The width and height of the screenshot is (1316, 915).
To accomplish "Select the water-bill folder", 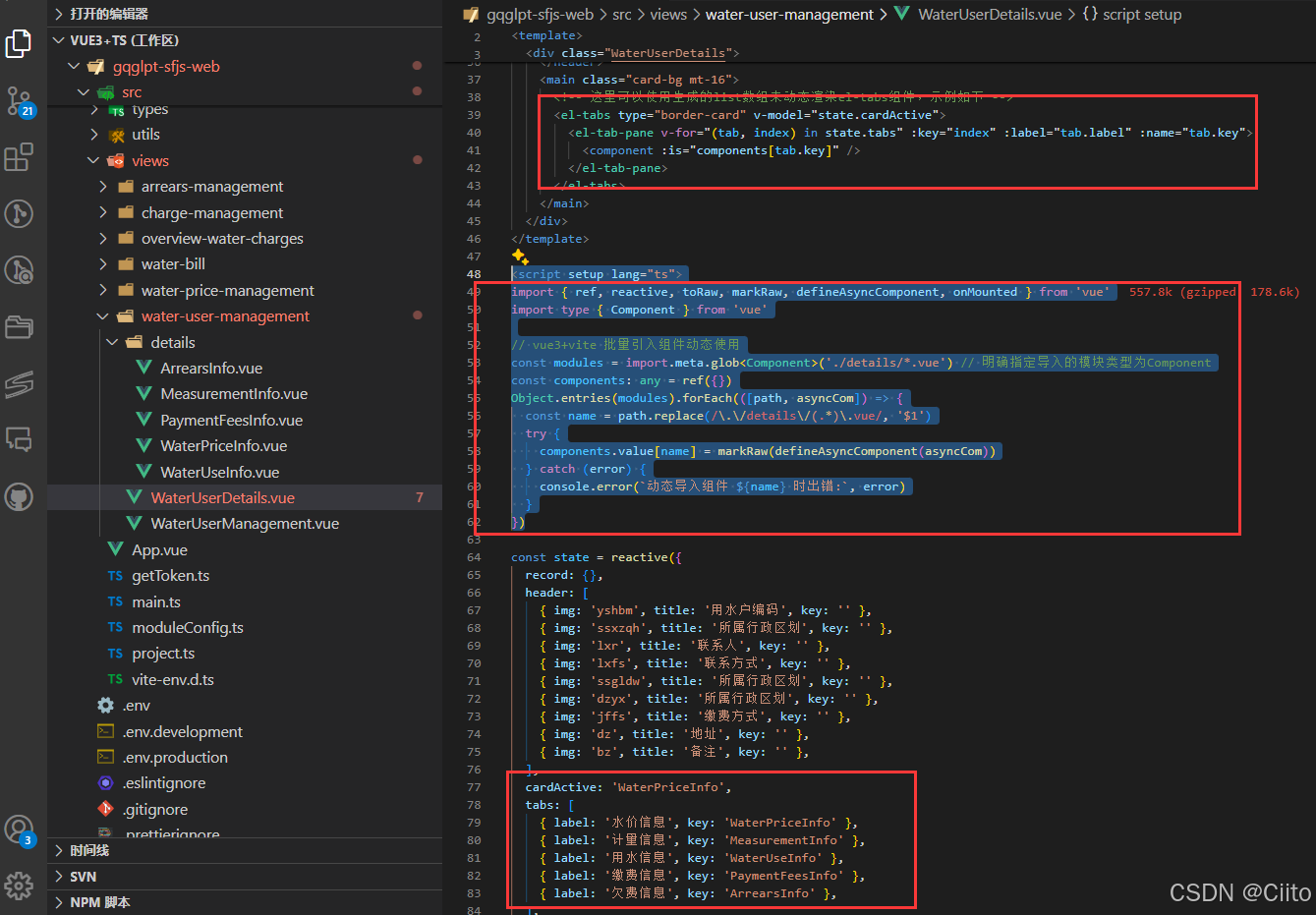I will (173, 263).
